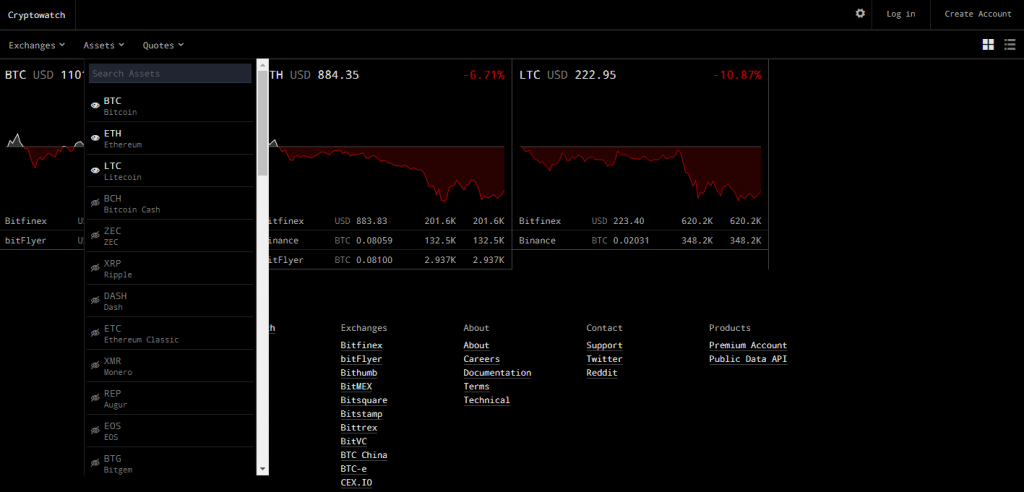
Task: Click the -6.71% ETH change value
Action: [x=484, y=75]
